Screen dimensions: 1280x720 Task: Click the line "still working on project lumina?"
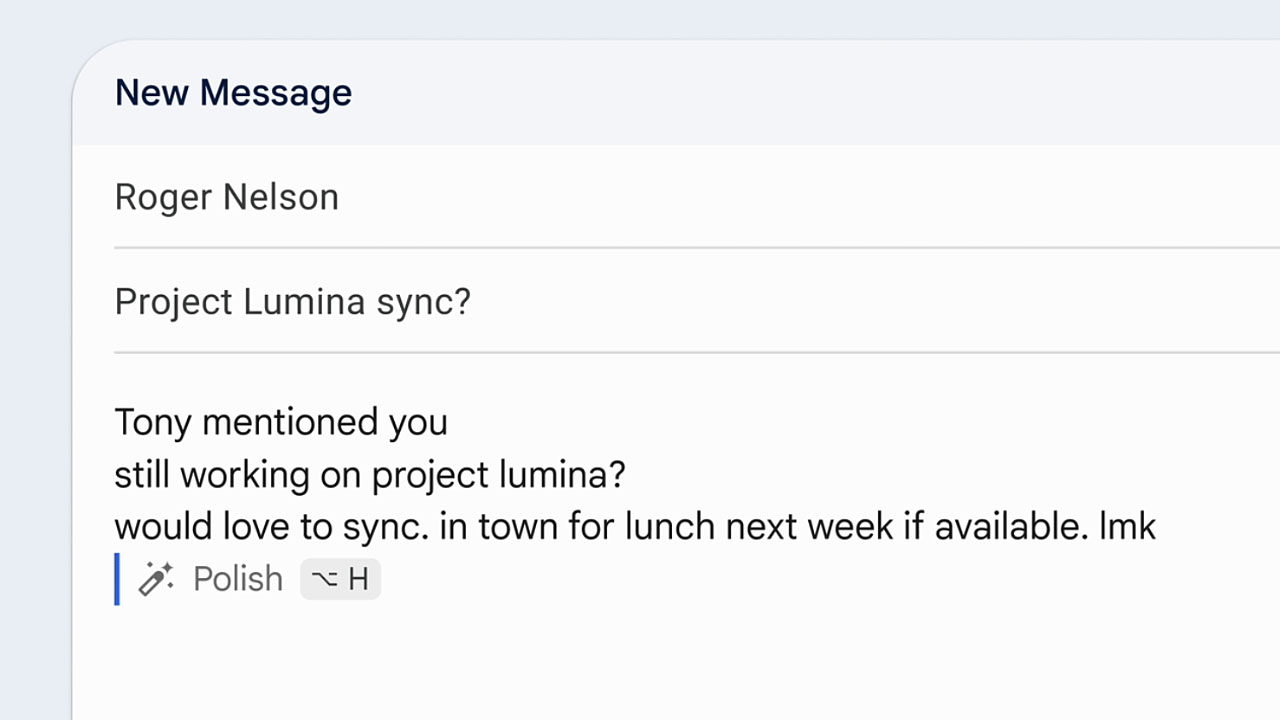point(369,474)
